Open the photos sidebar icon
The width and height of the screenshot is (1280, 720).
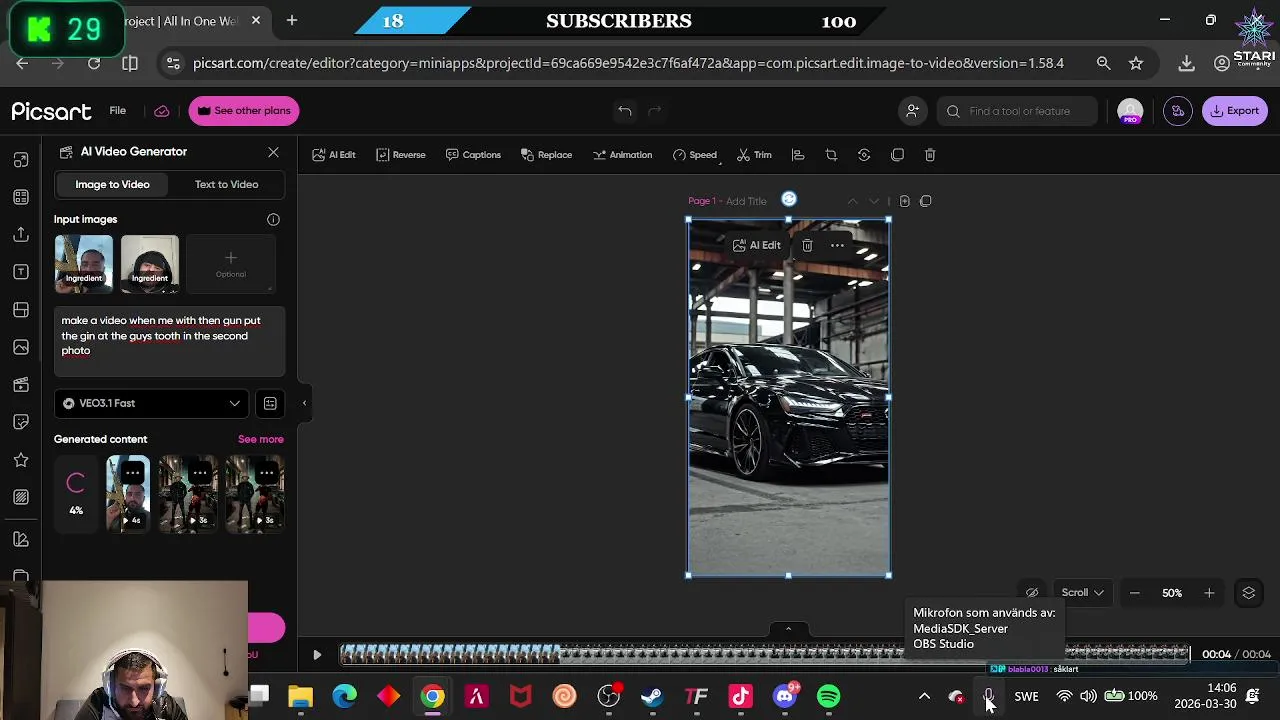pyautogui.click(x=21, y=347)
